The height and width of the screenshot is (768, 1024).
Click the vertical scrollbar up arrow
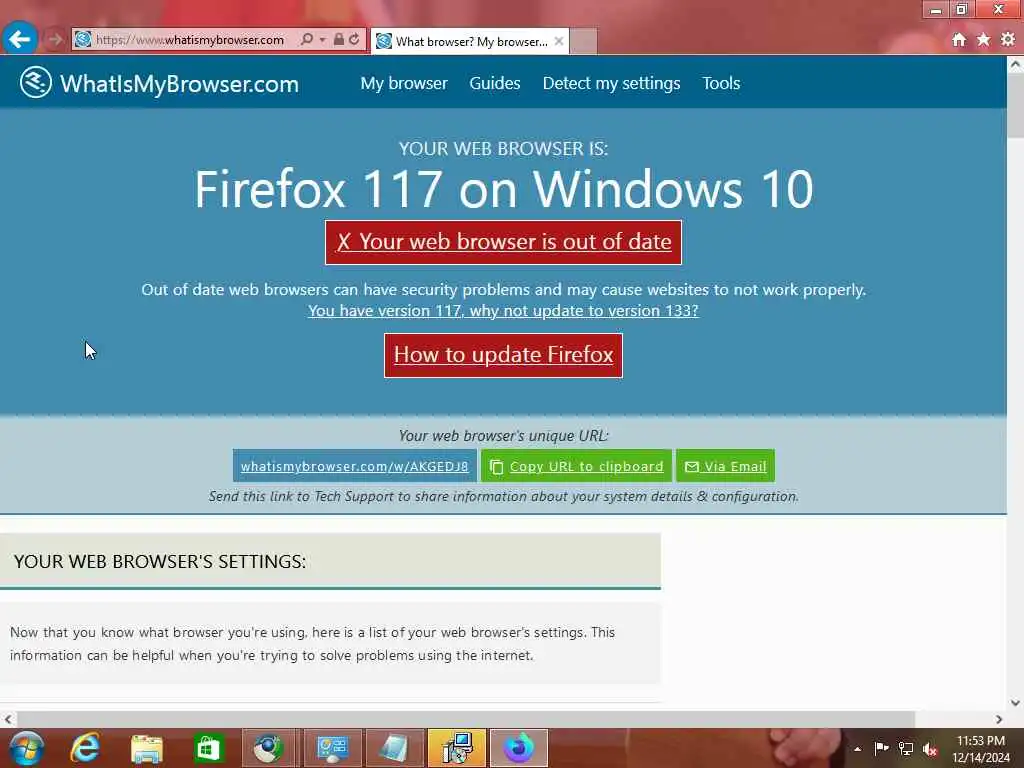click(1015, 65)
